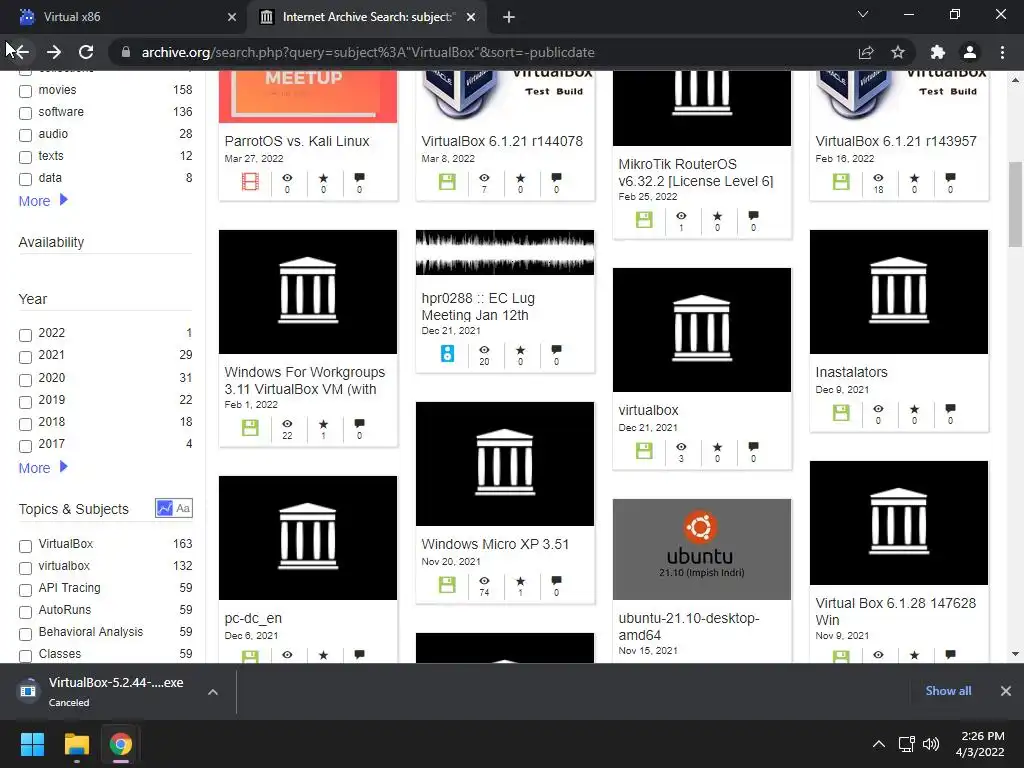Open the taskbar clock showing 2:26 PM

click(980, 744)
